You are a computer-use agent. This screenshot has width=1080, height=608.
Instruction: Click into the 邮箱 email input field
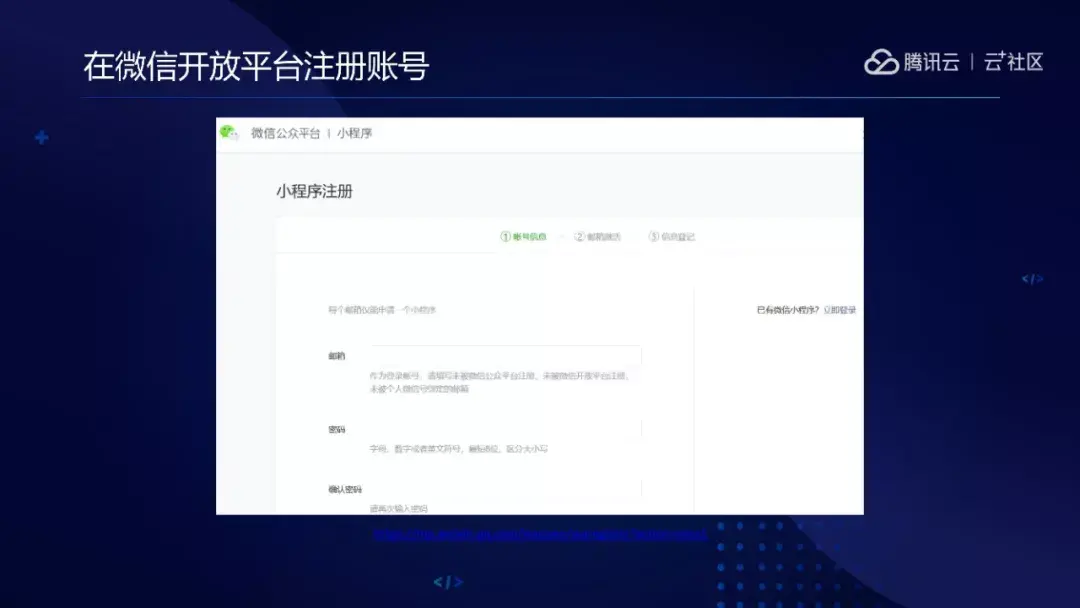pos(506,356)
